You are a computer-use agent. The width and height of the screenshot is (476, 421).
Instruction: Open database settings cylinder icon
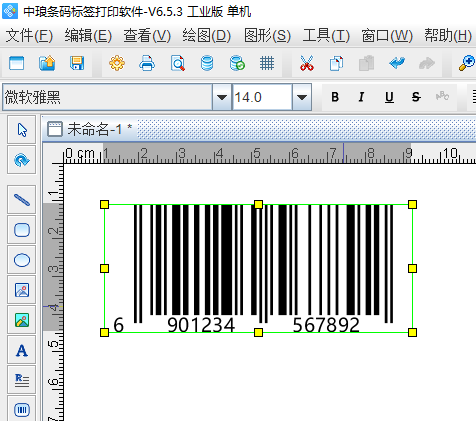[207, 63]
